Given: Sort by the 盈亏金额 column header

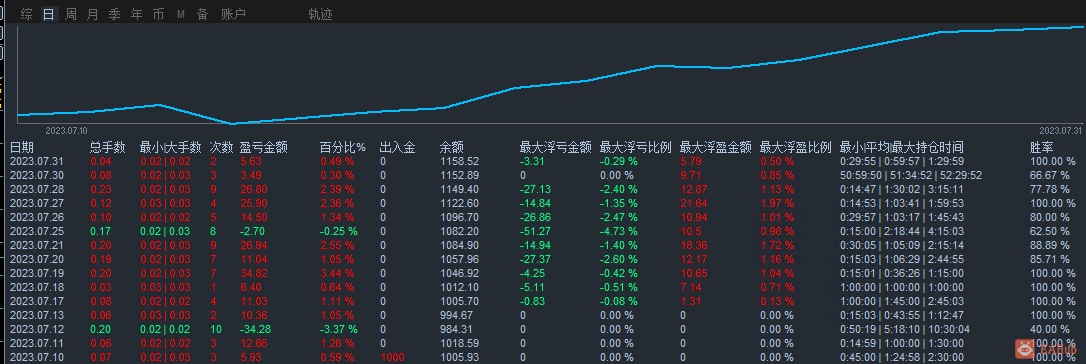Looking at the screenshot, I should click(x=263, y=147).
